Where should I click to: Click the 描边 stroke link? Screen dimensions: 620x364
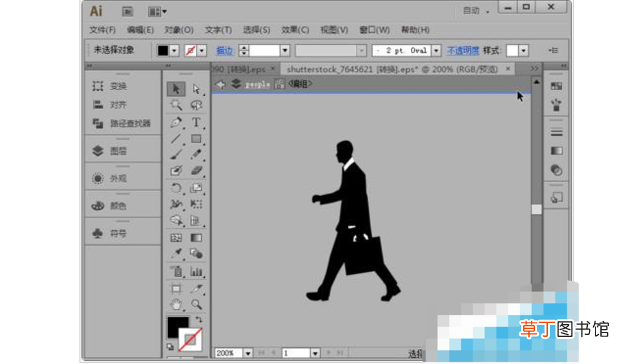pyautogui.click(x=224, y=51)
